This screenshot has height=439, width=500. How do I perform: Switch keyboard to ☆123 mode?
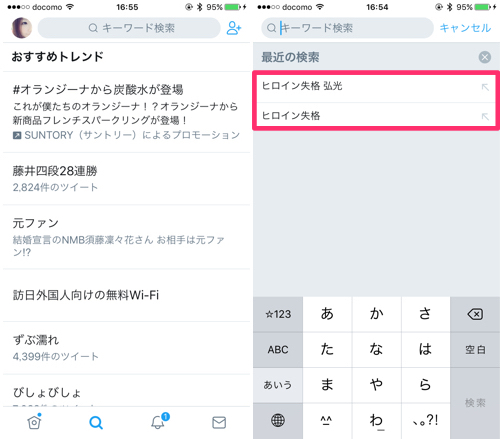click(x=278, y=314)
